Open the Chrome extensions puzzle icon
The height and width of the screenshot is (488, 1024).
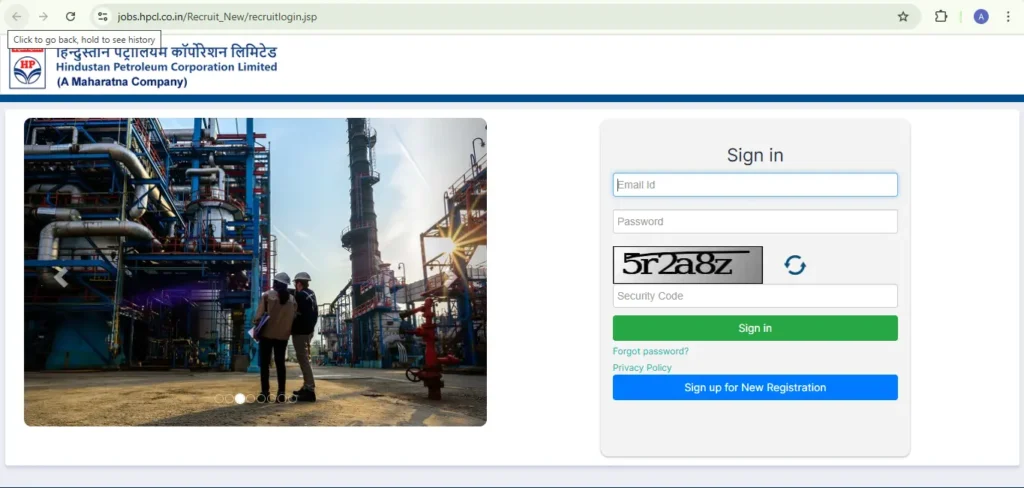point(941,17)
